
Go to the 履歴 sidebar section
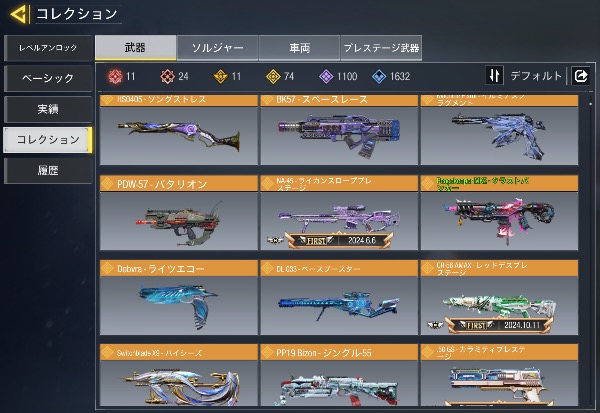point(48,170)
